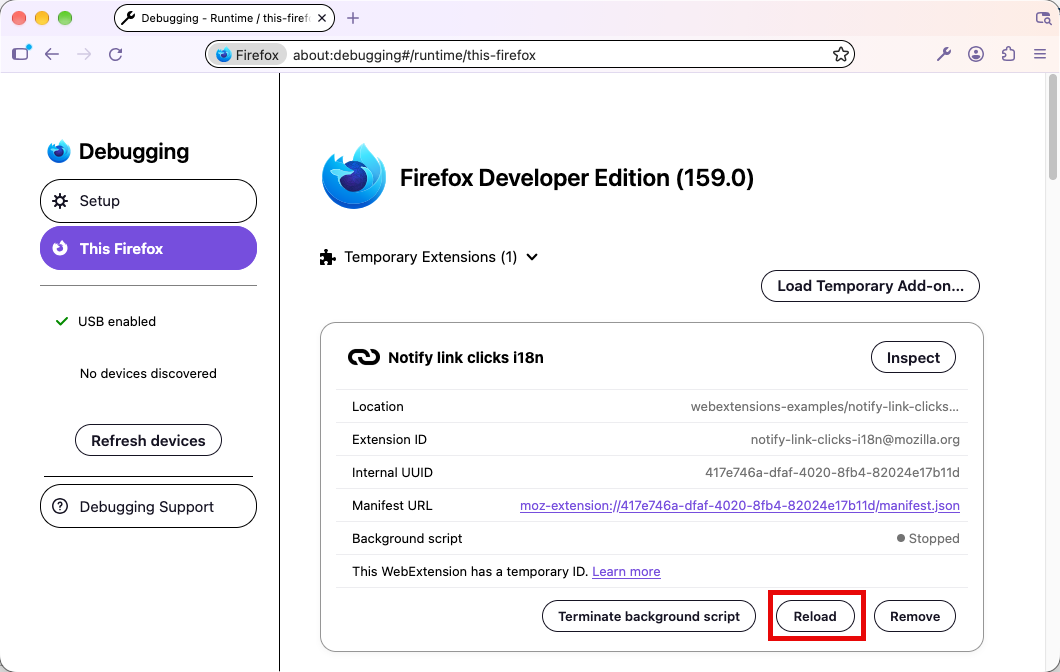The height and width of the screenshot is (672, 1060).
Task: Click the Manifest URL row label
Action: 392,506
